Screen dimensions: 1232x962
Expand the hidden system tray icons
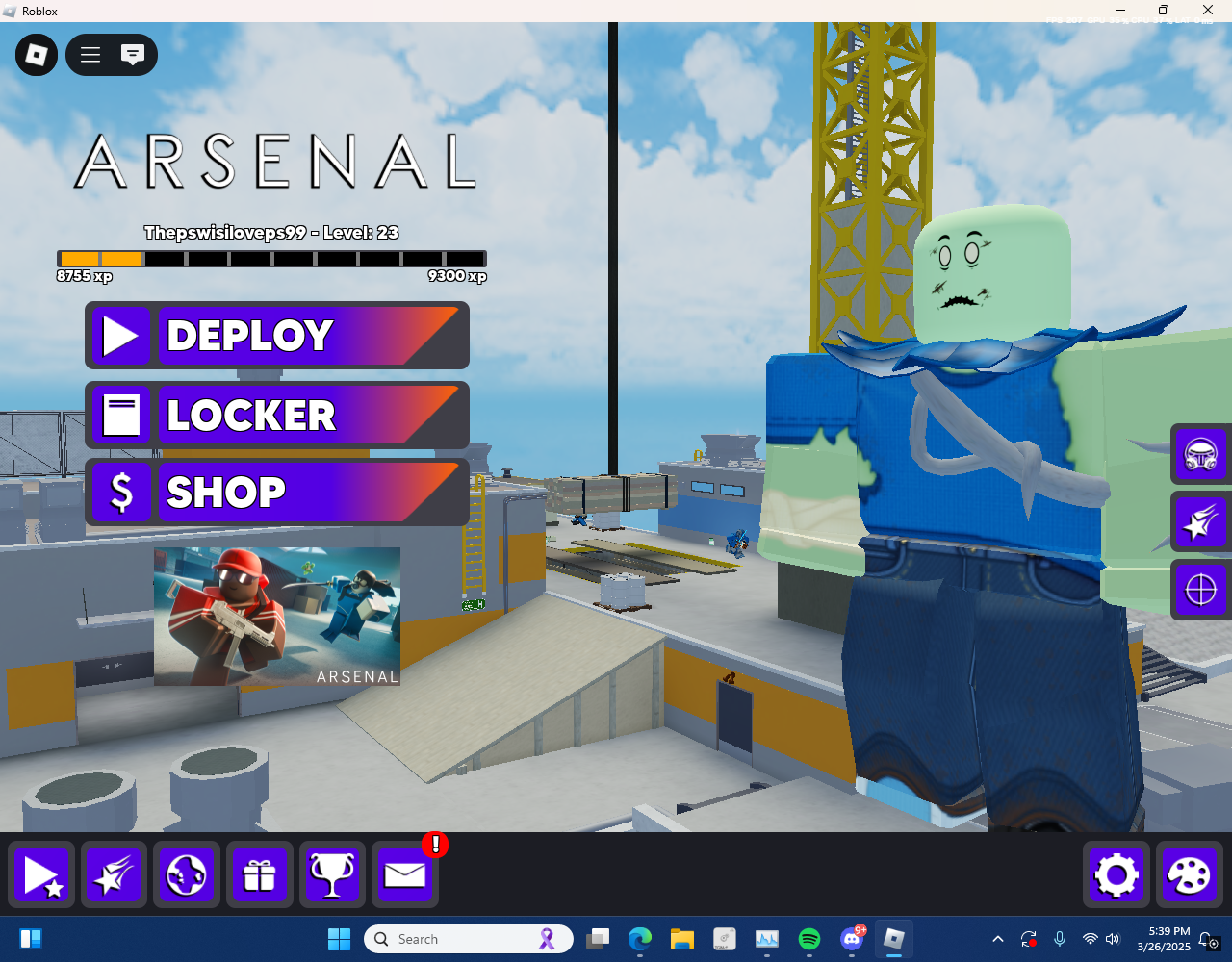coord(998,939)
